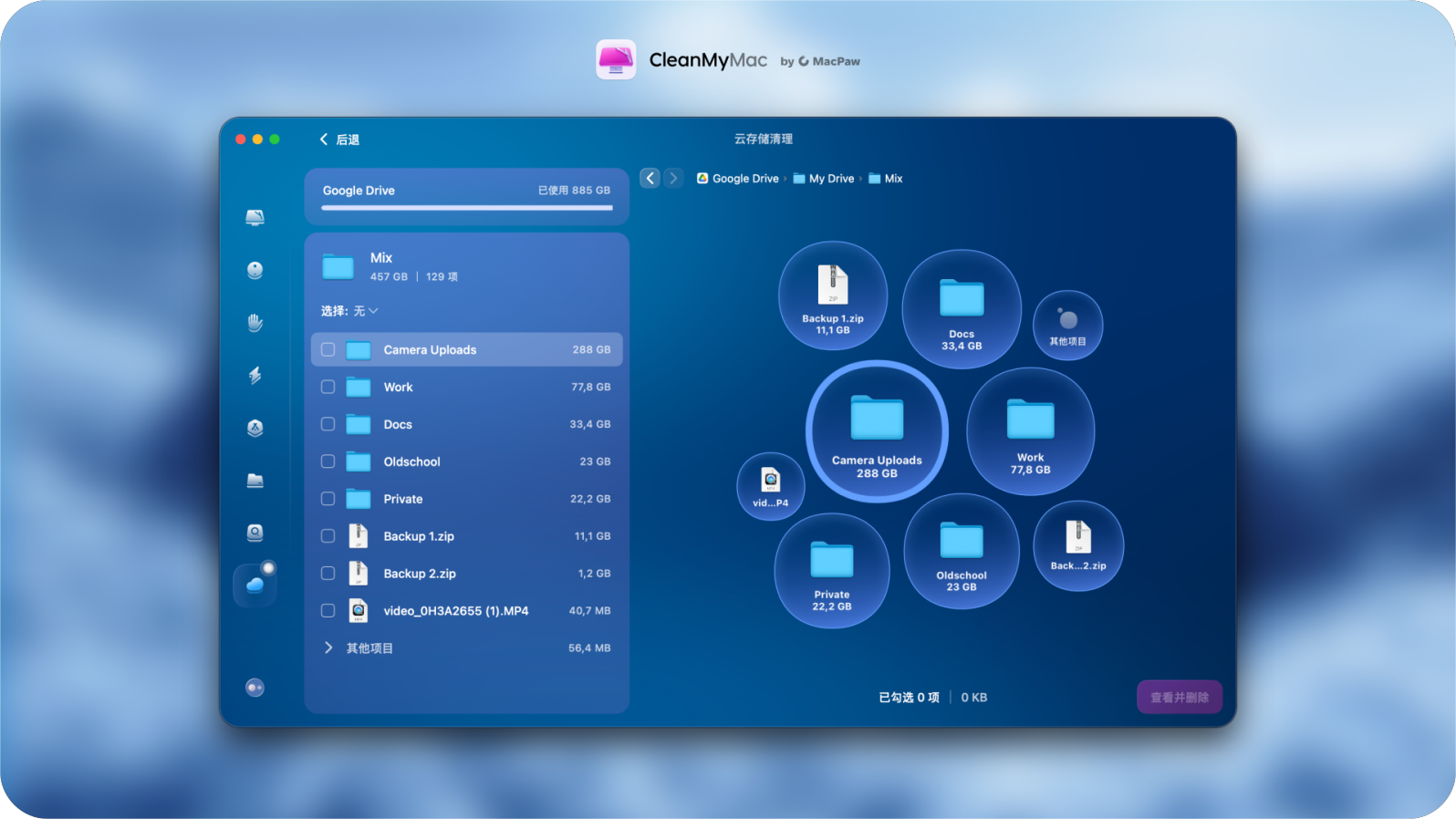Image resolution: width=1456 pixels, height=819 pixels.
Task: Click the Backup 1.zip file icon in list
Action: click(359, 536)
